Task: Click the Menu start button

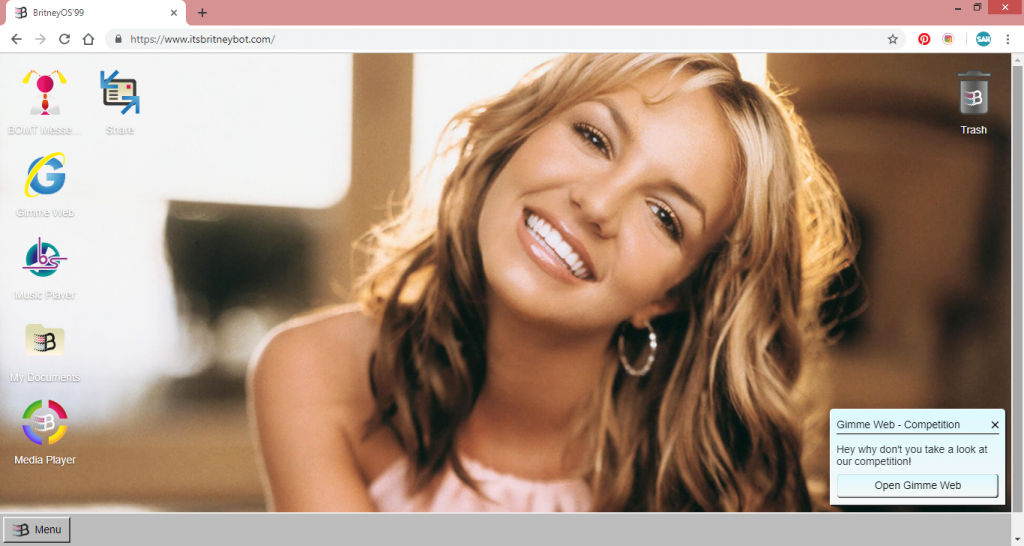Action: pos(37,530)
